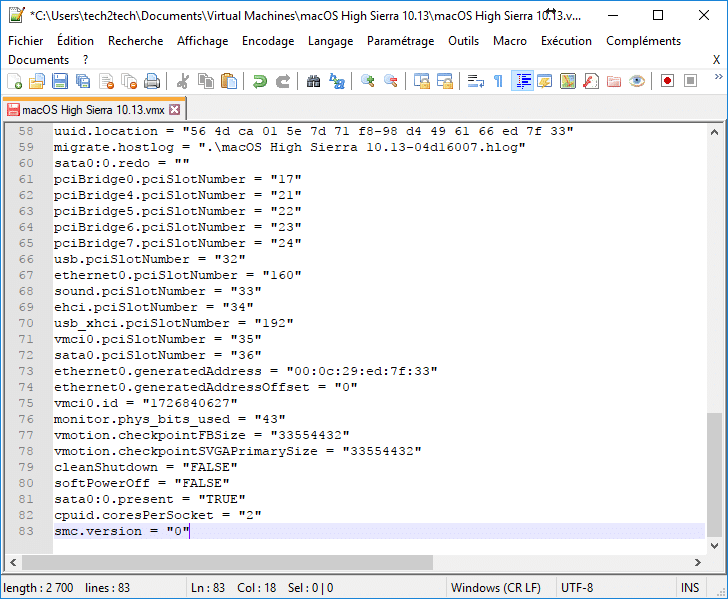Open the Exécution menu
Screen dimensions: 728x599
click(x=566, y=41)
